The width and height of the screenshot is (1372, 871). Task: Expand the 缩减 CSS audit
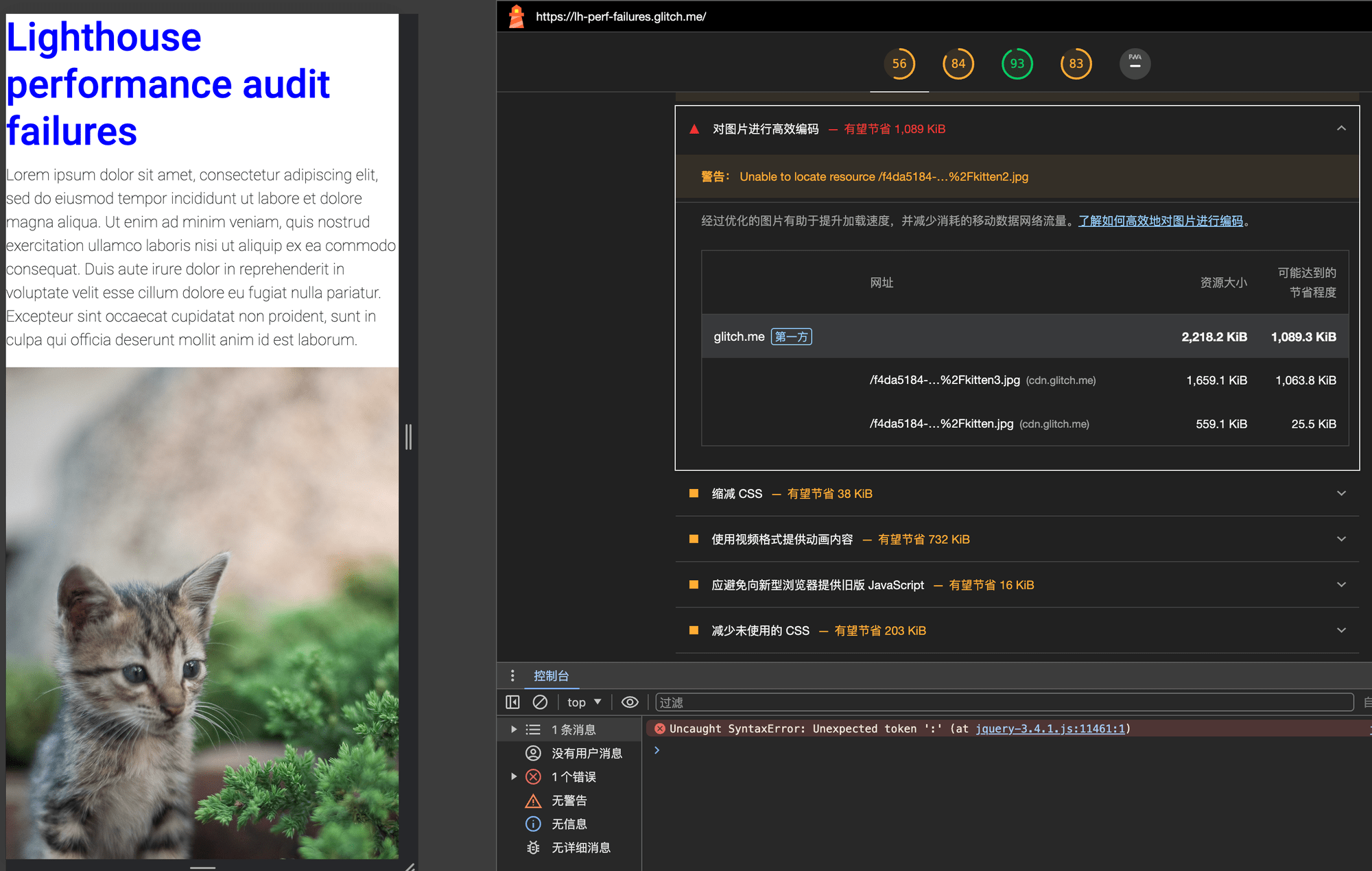(x=1341, y=494)
